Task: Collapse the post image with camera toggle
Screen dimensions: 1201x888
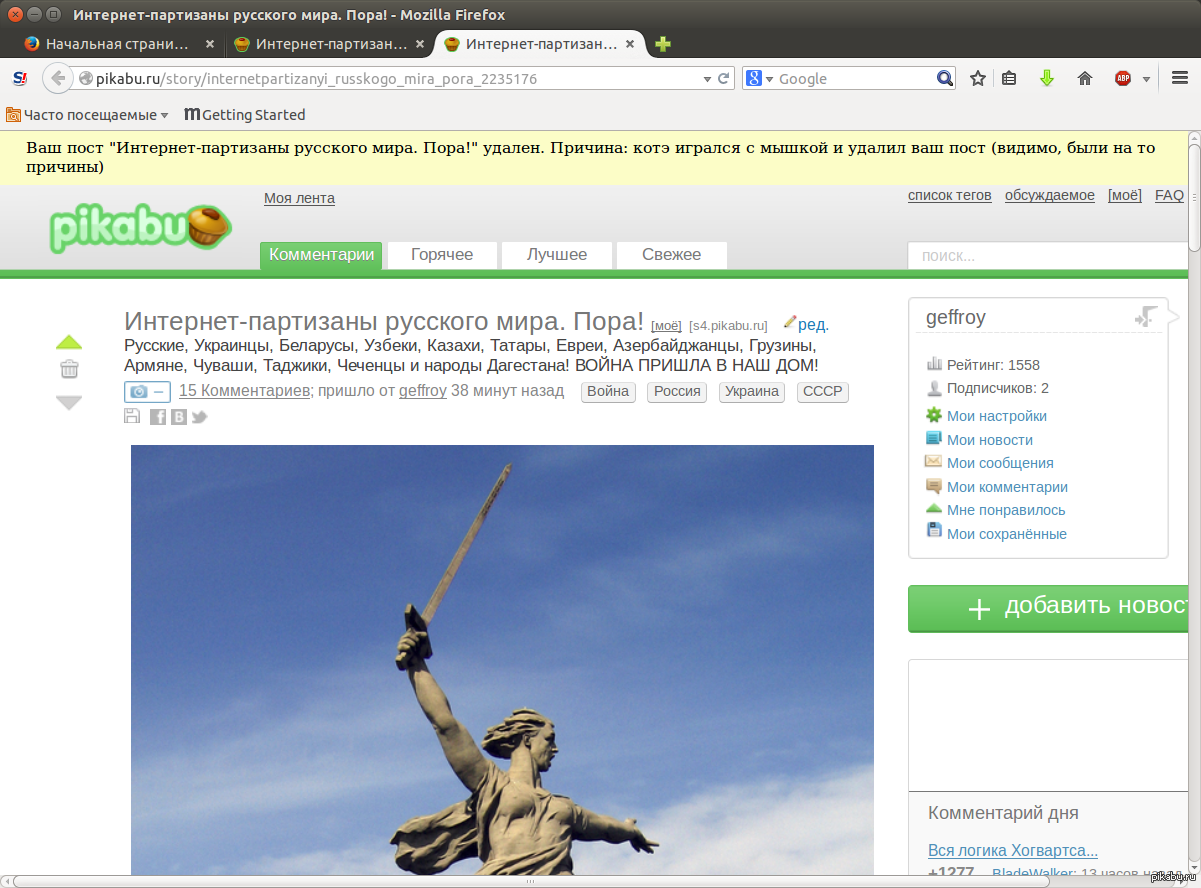Action: click(147, 392)
